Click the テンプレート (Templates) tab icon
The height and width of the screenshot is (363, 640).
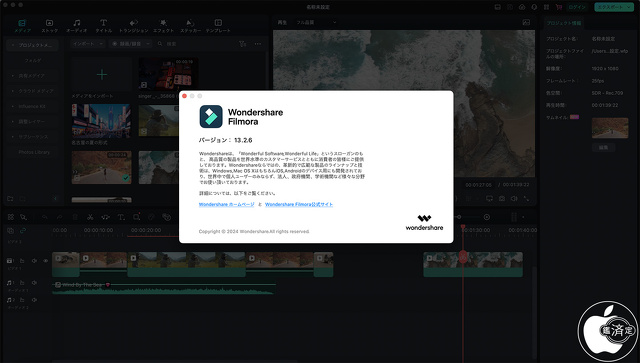click(218, 23)
